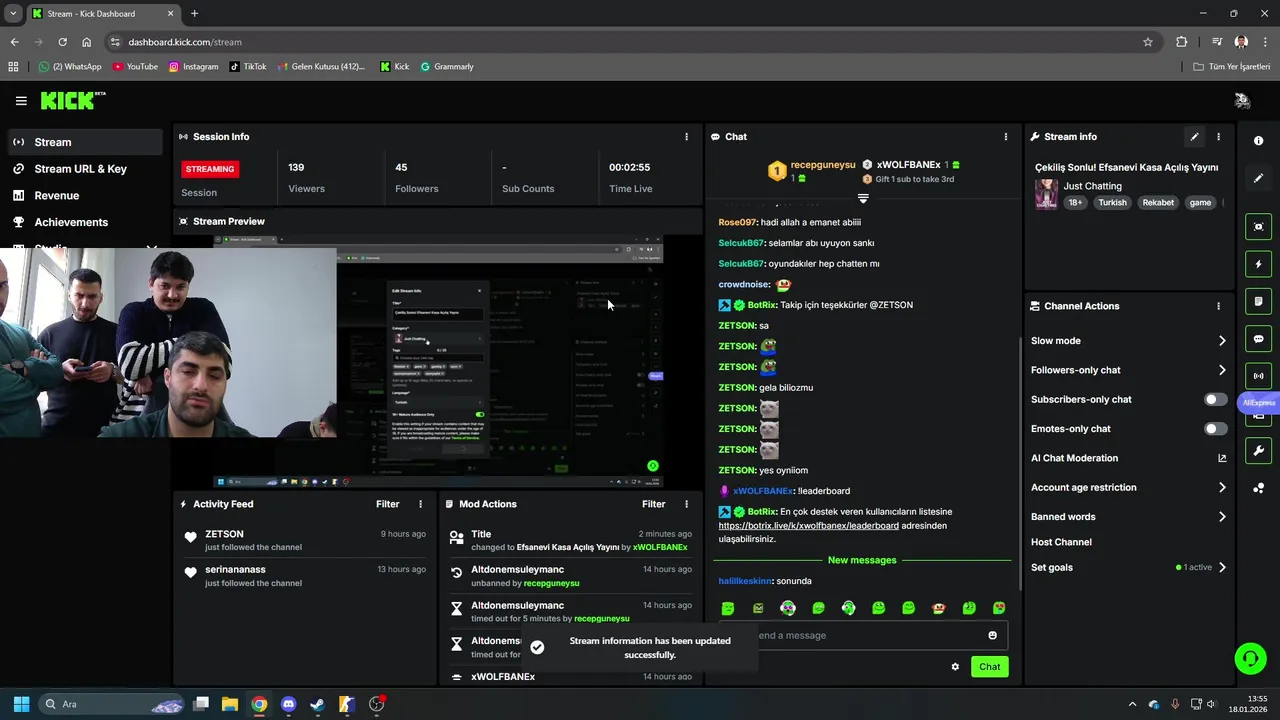Expand Account age restriction settings
Screen dimensions: 1280x720
point(1128,488)
